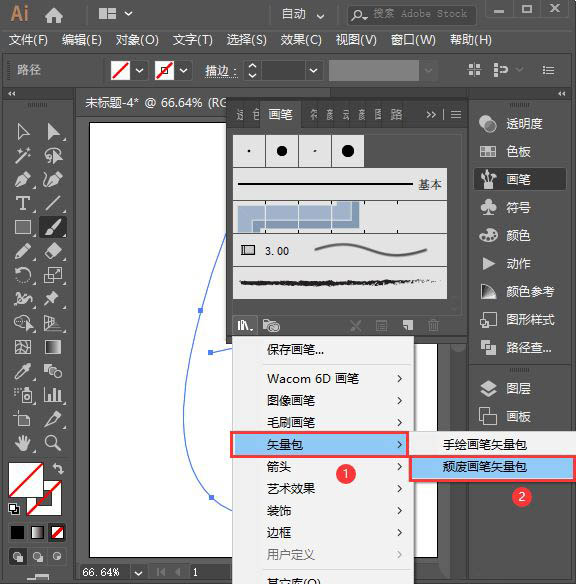The width and height of the screenshot is (576, 584).
Task: Select the Curvature tool
Action: 53,180
